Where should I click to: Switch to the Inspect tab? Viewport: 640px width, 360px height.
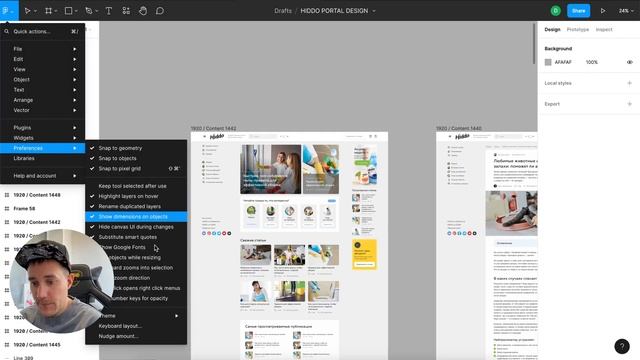(x=604, y=29)
